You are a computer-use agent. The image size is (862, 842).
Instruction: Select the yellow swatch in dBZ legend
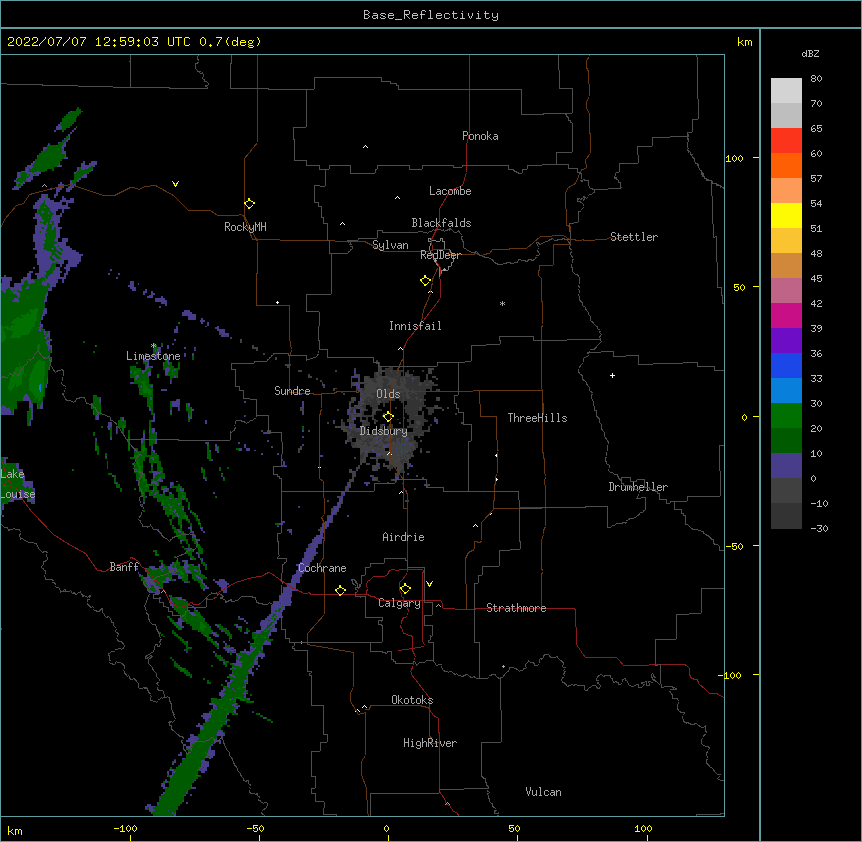786,215
